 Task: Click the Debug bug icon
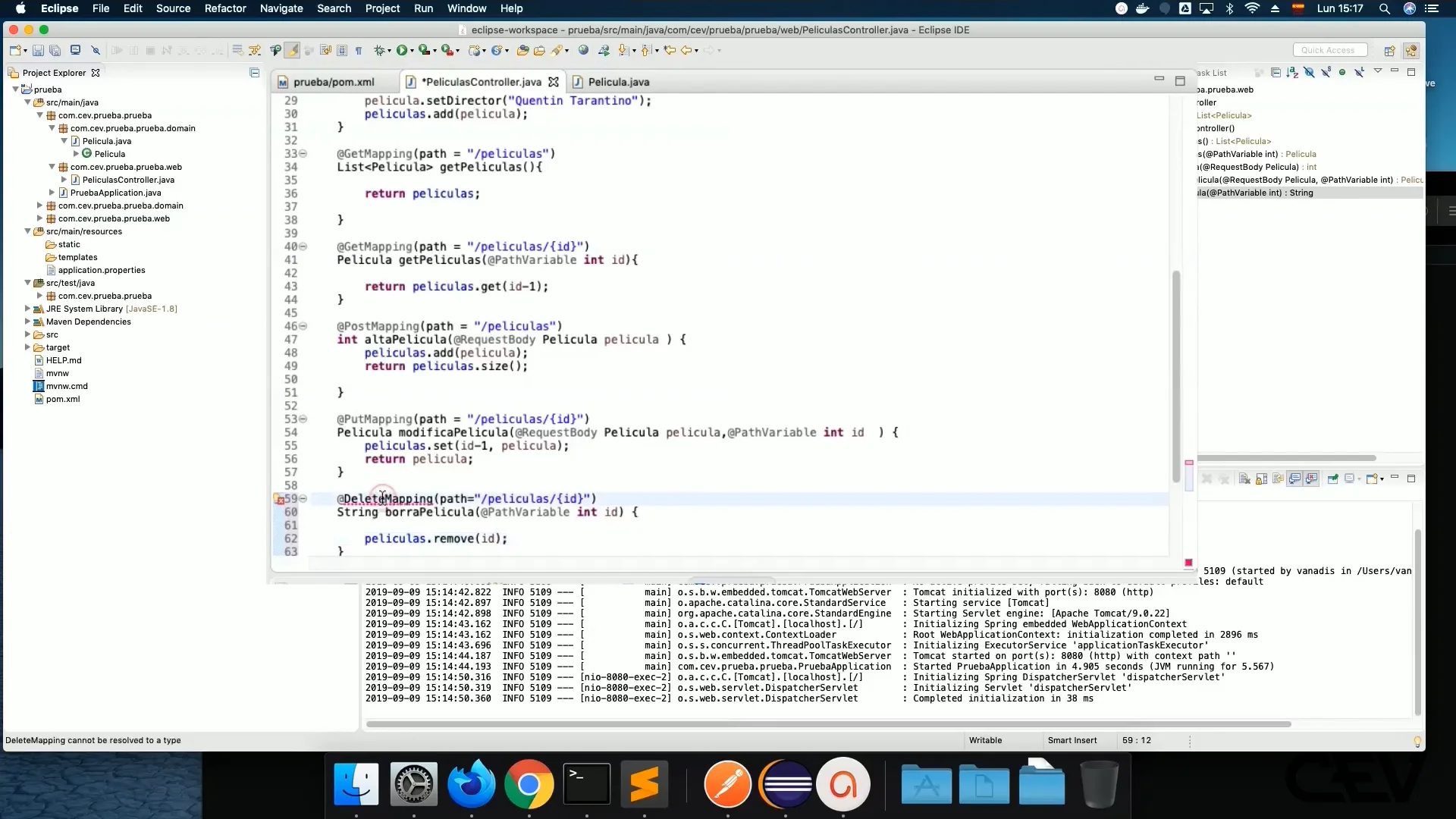(x=379, y=51)
